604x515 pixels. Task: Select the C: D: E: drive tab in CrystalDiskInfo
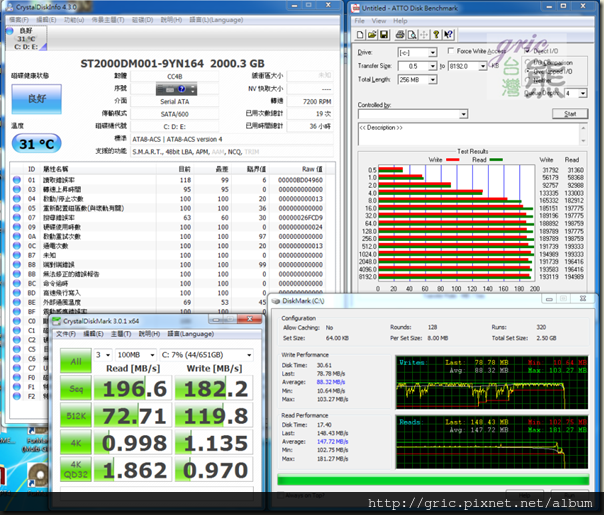tap(26, 39)
